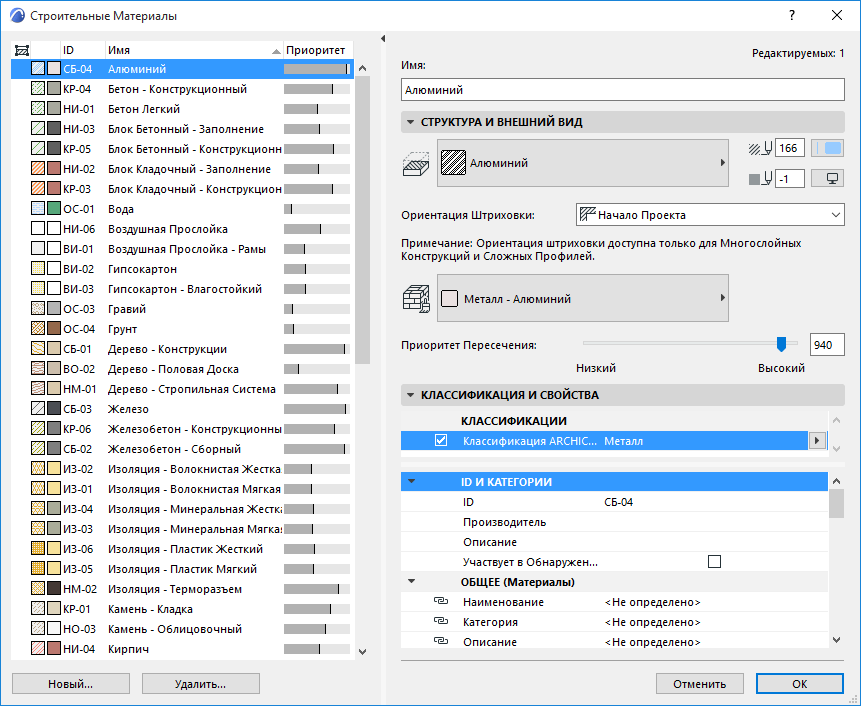The width and height of the screenshot is (861, 706).
Task: Sort list by Имя column header
Action: coord(194,50)
